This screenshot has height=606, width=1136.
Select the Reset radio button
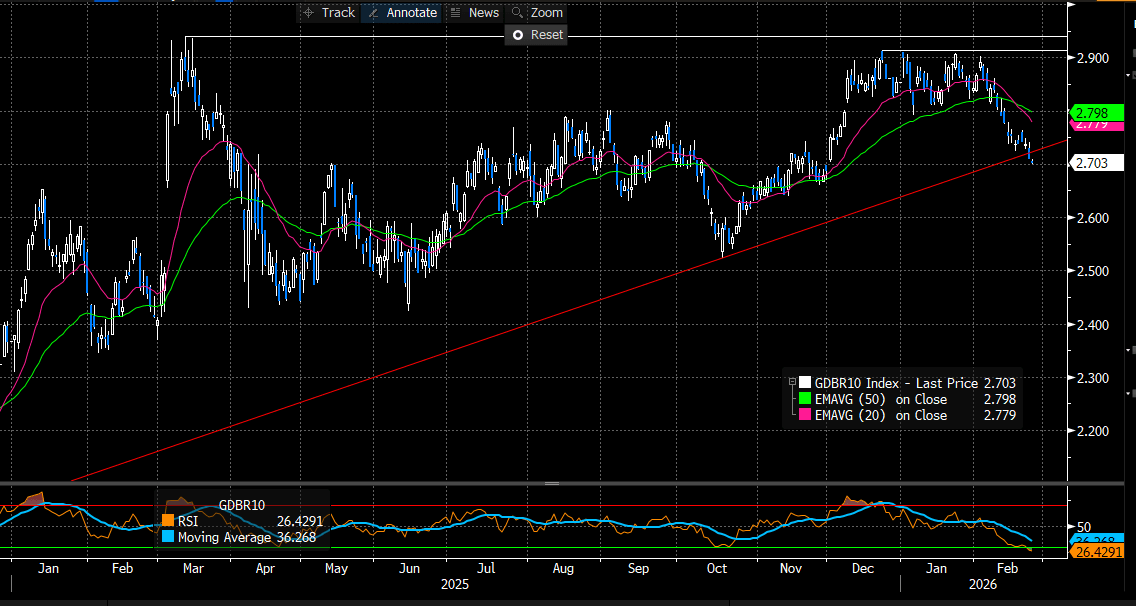coord(518,35)
